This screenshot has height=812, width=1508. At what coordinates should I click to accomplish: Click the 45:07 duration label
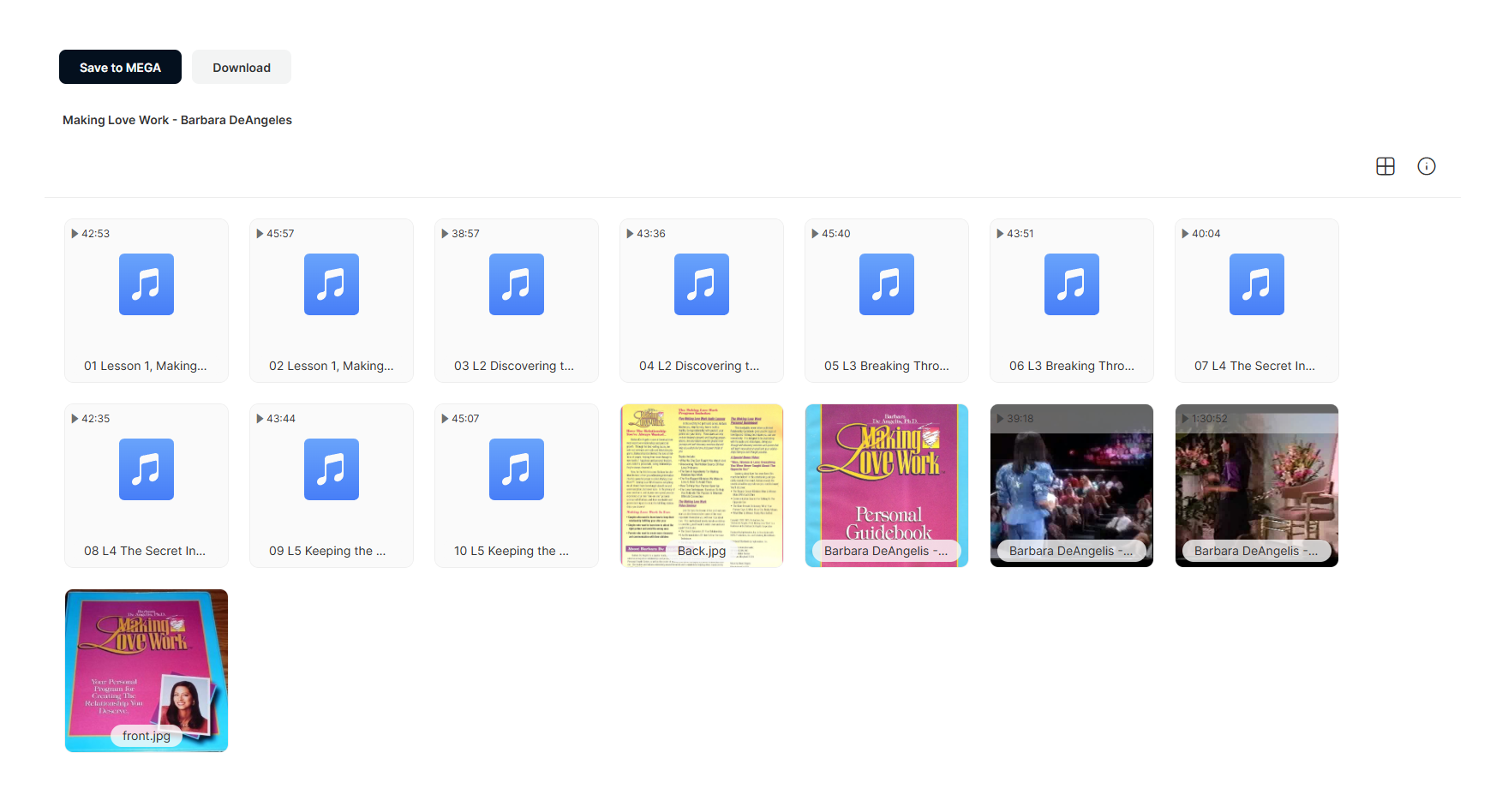(x=465, y=419)
